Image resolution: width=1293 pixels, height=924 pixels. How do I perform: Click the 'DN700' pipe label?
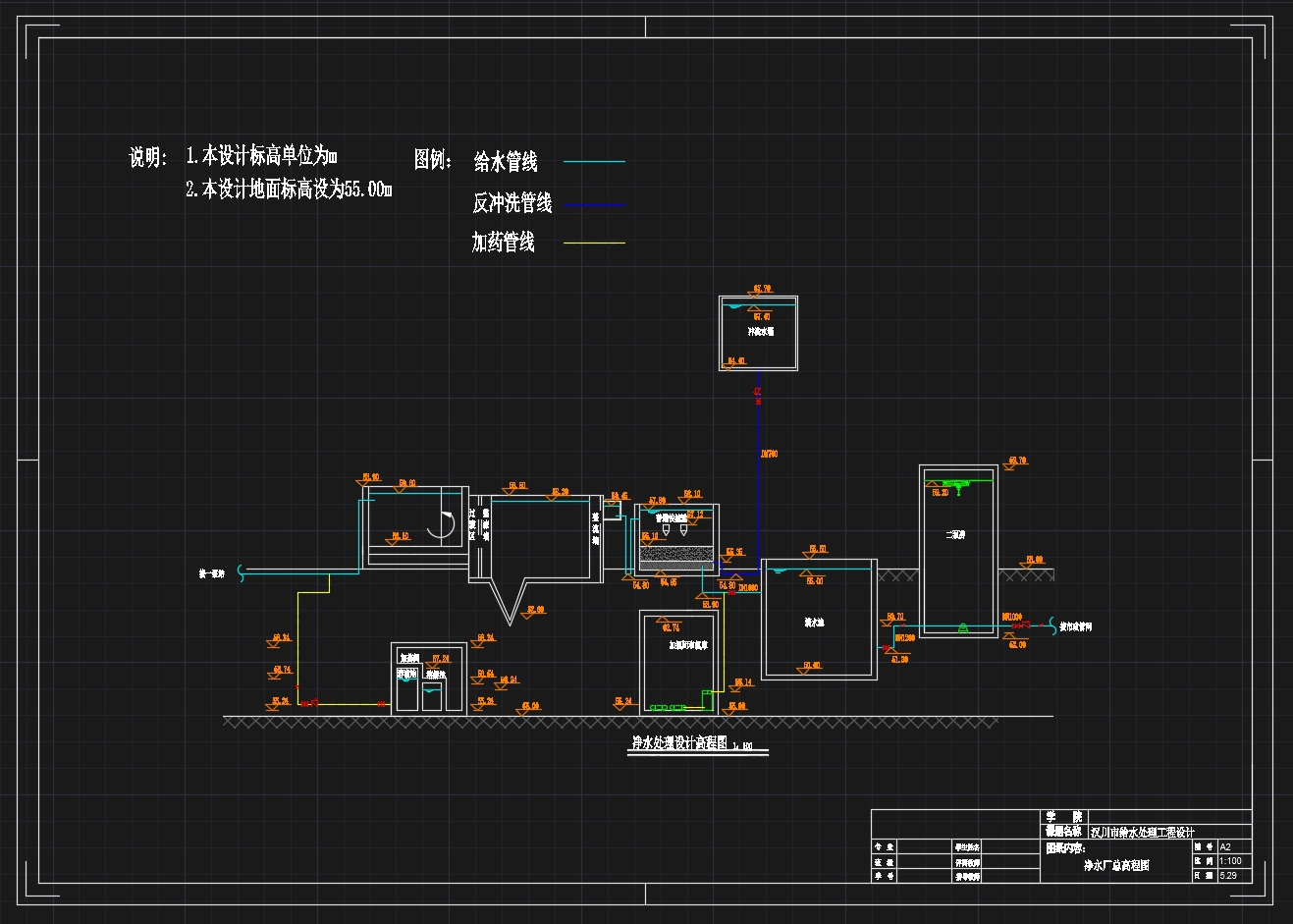[770, 454]
